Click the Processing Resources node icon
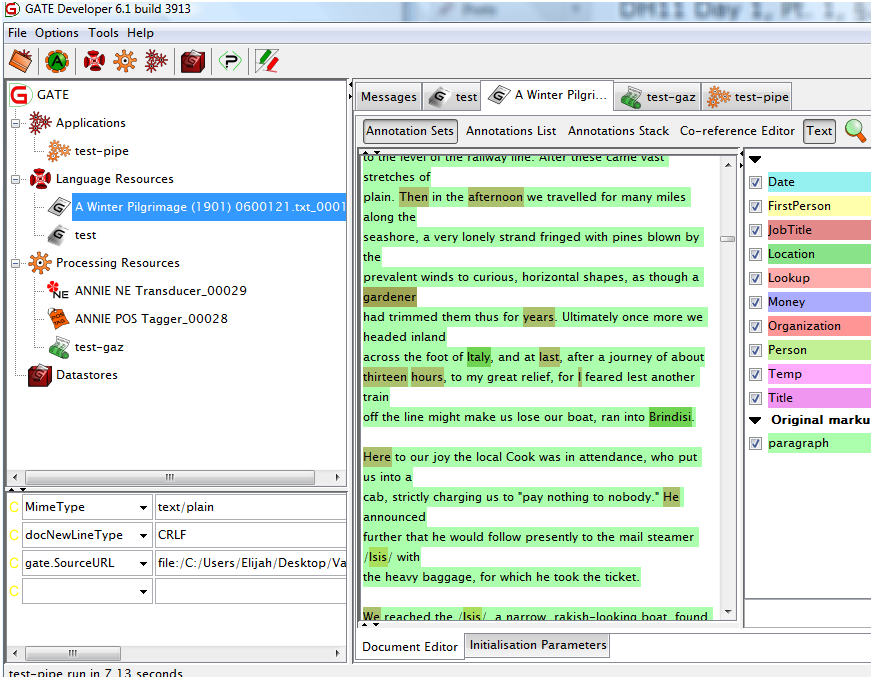This screenshot has width=873, height=679. pyautogui.click(x=40, y=263)
